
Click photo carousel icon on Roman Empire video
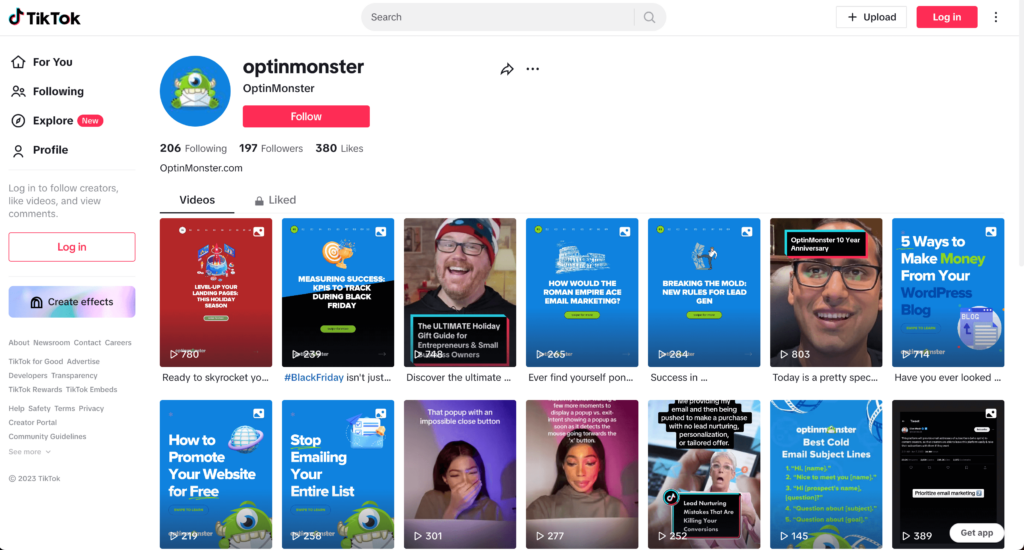point(625,231)
